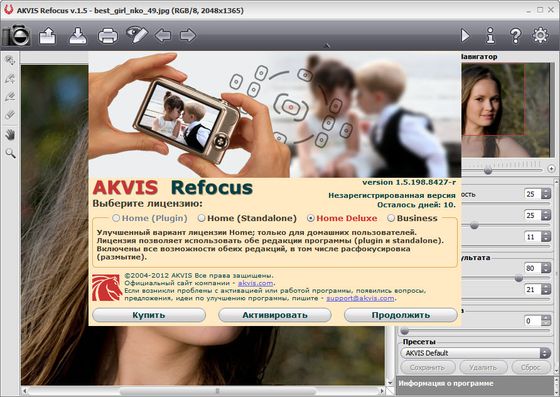Click the Сброс button

pyautogui.click(x=530, y=367)
